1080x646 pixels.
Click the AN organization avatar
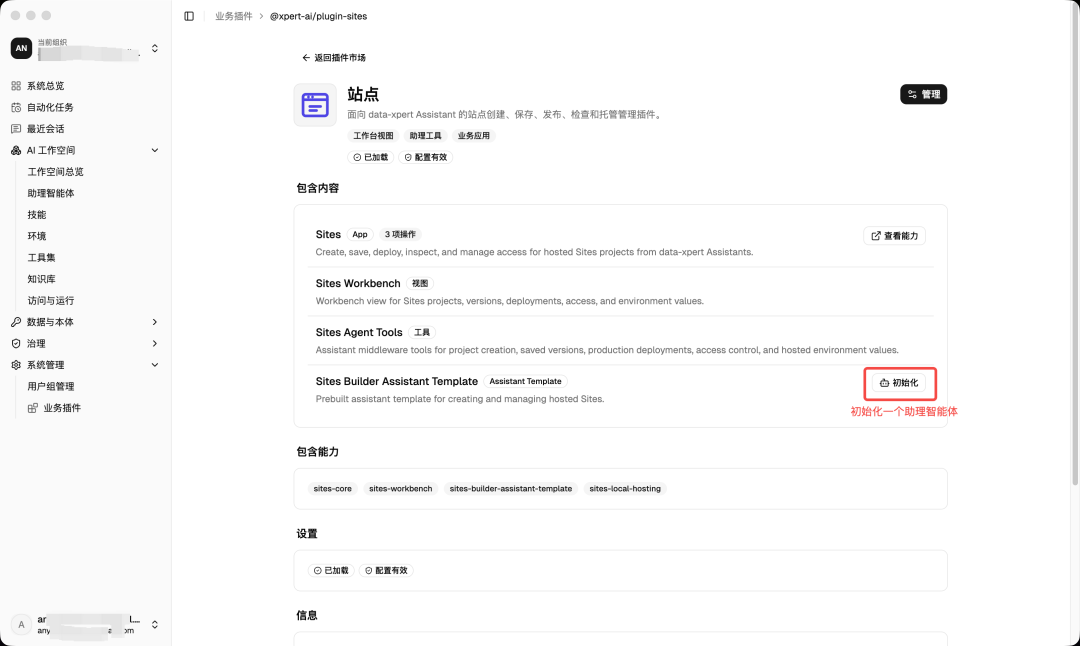[21, 48]
